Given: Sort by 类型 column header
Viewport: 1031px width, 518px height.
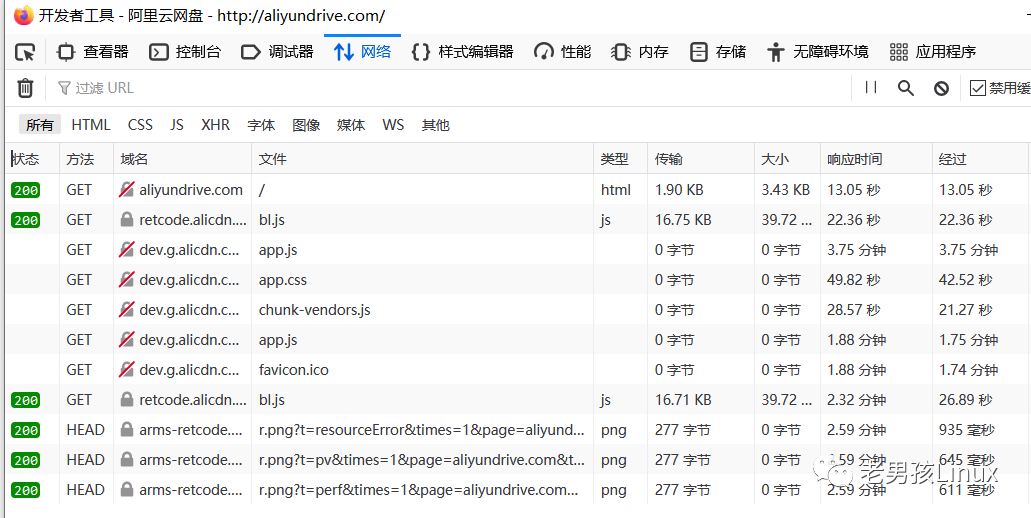Looking at the screenshot, I should pos(621,159).
